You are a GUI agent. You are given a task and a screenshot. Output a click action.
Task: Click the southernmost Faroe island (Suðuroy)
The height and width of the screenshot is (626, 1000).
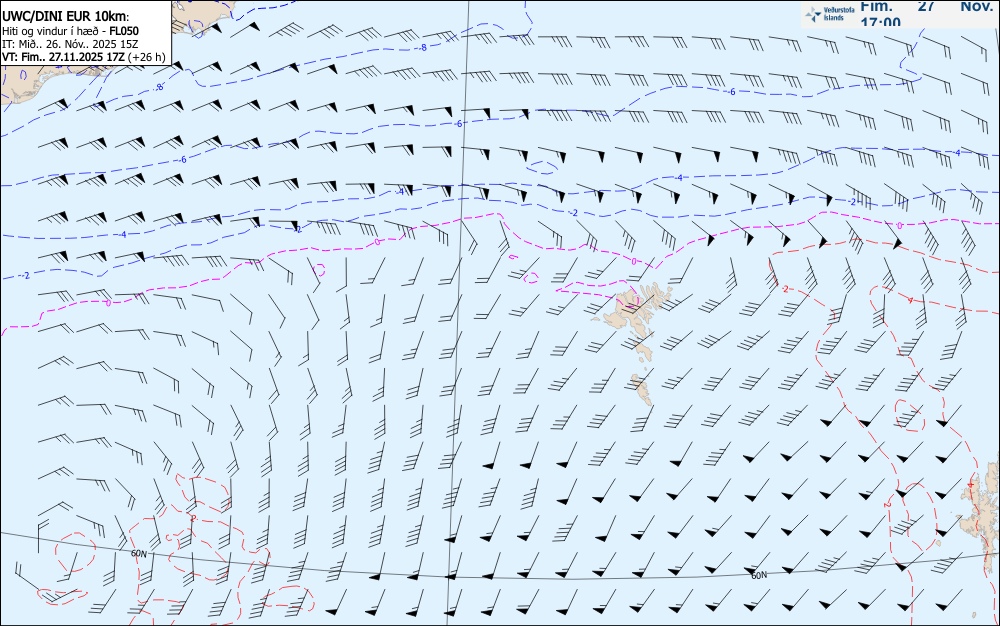coord(642,389)
